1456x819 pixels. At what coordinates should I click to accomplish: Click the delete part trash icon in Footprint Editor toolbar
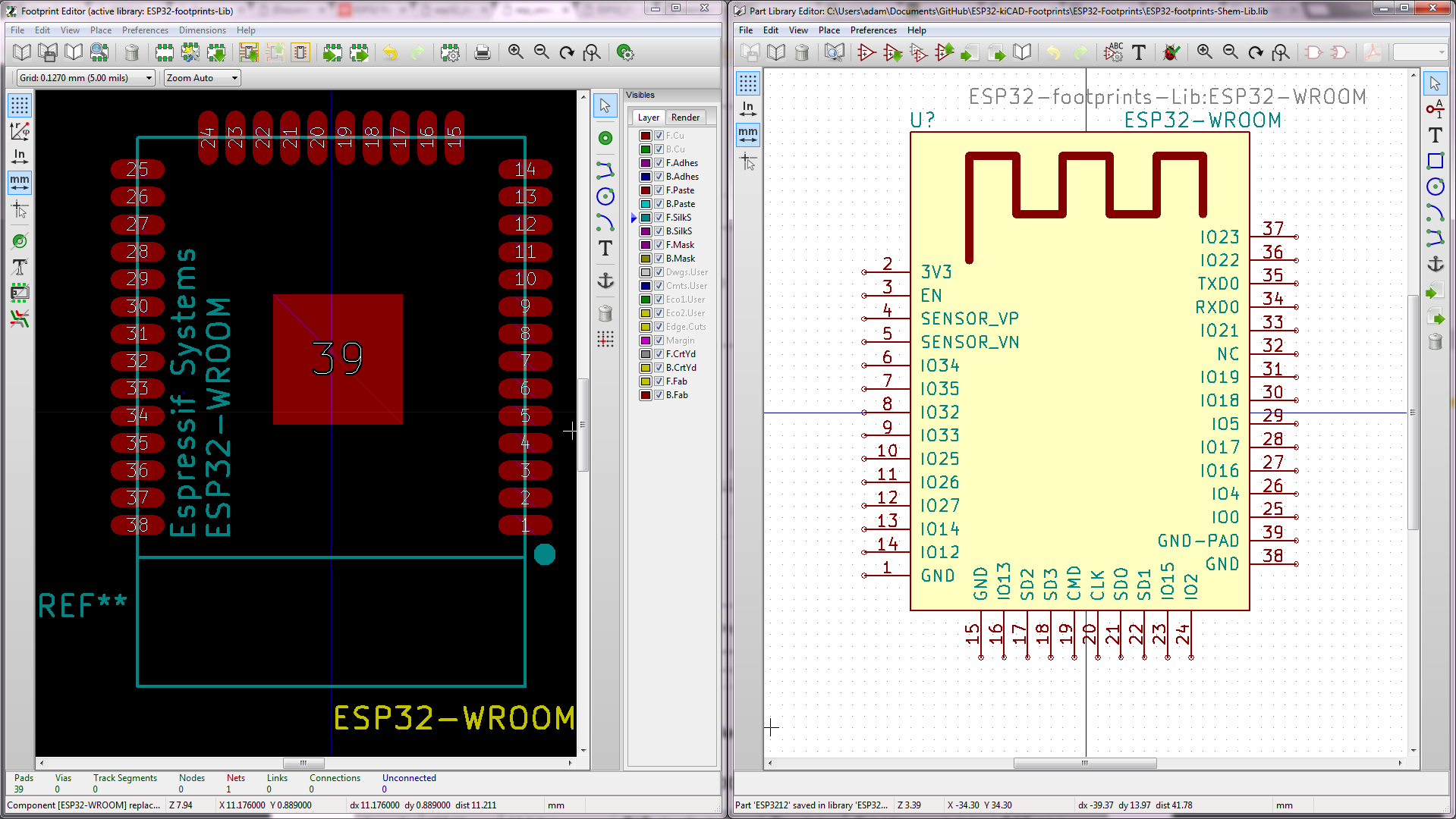coord(132,52)
